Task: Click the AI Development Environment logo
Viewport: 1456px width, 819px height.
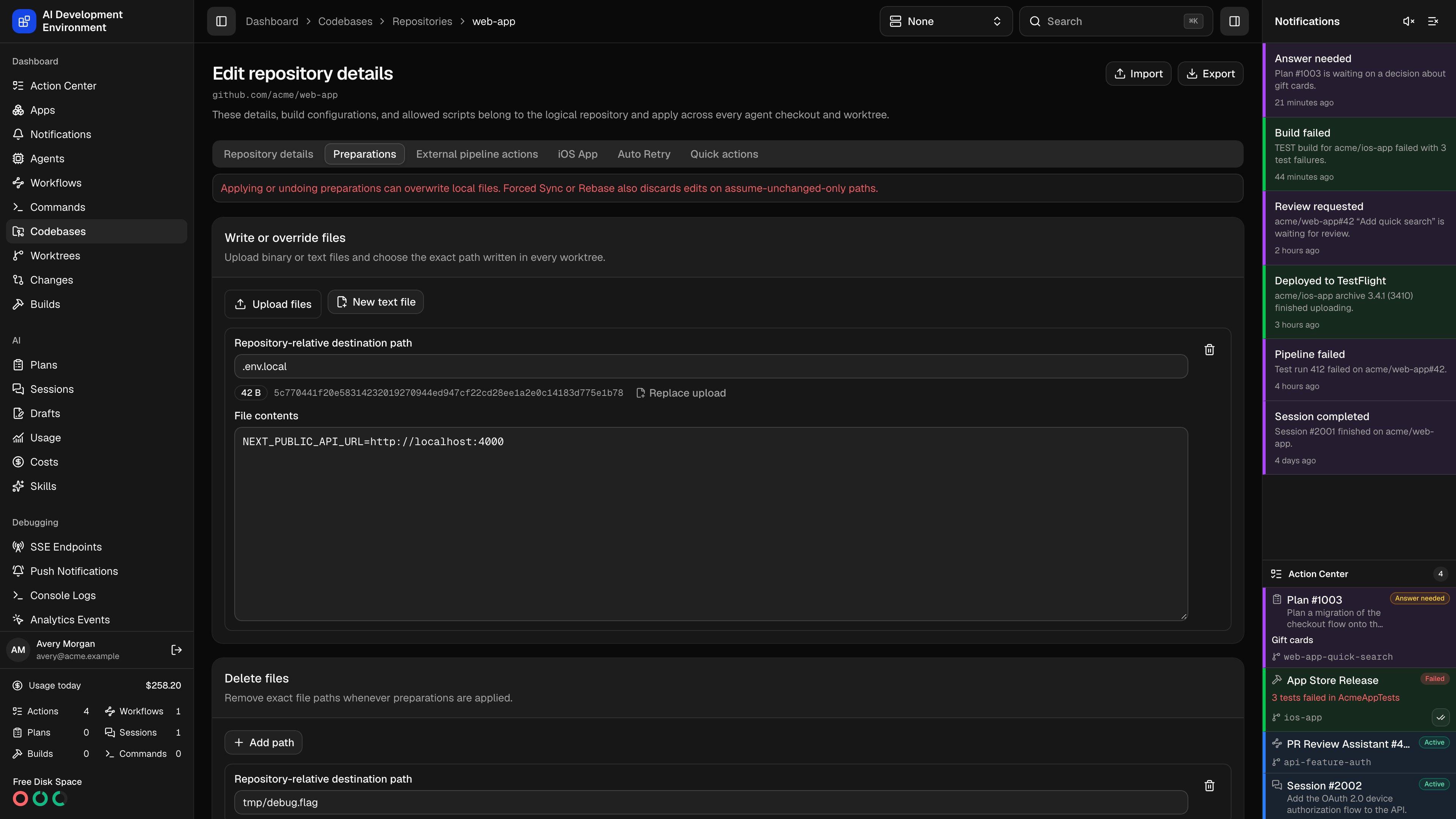Action: click(24, 22)
